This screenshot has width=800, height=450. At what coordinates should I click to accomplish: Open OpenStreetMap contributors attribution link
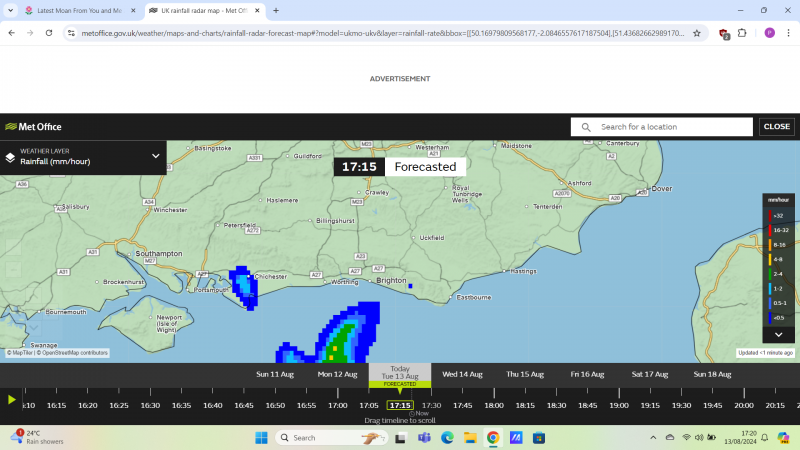tap(72, 353)
